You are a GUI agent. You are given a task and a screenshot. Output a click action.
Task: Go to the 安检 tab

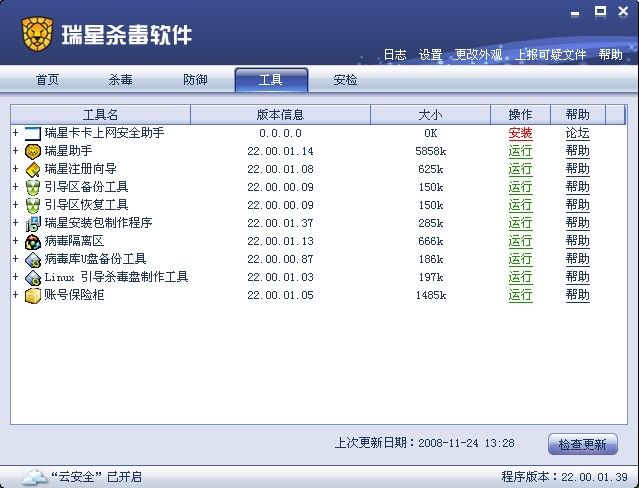pos(345,79)
